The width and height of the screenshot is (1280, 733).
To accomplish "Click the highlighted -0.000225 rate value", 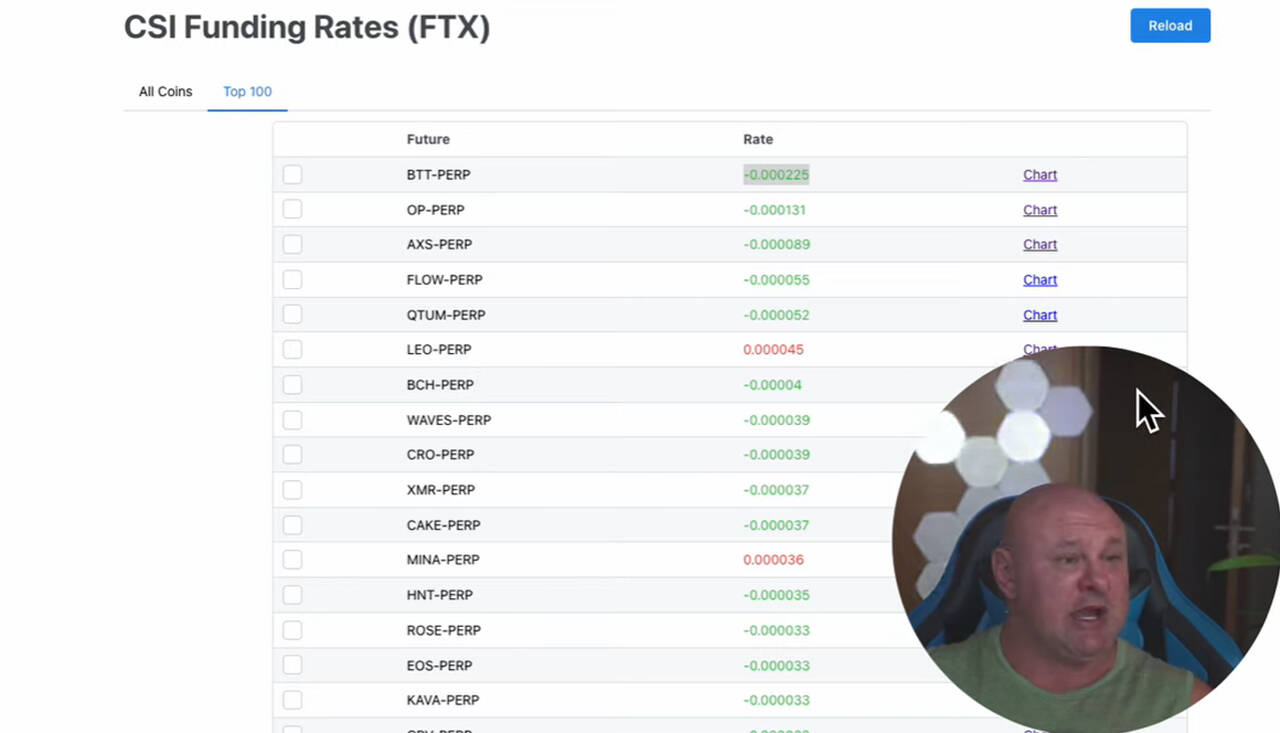I will point(776,175).
